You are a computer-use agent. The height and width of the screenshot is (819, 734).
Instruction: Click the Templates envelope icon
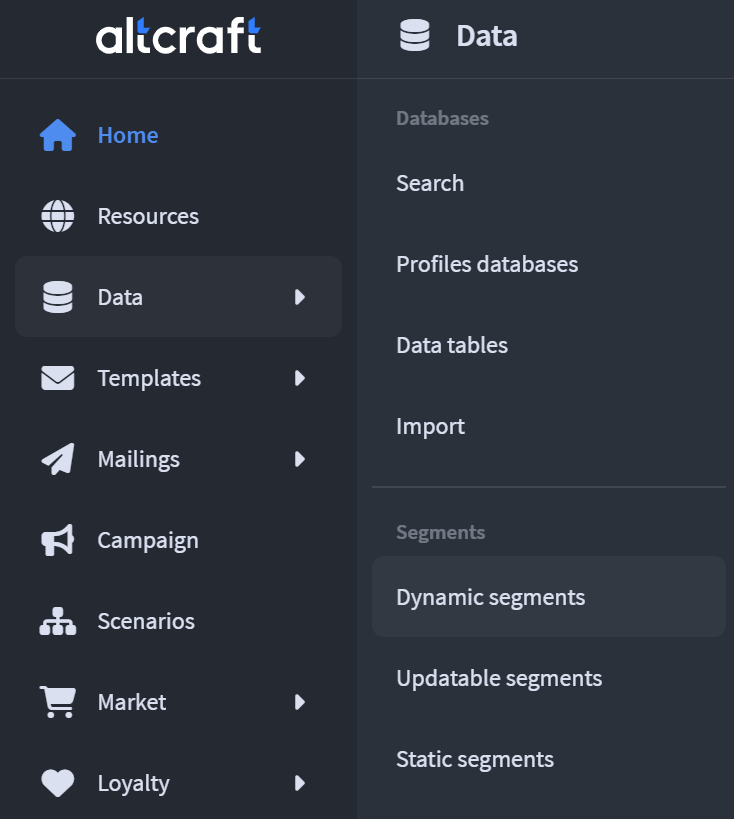pyautogui.click(x=58, y=378)
